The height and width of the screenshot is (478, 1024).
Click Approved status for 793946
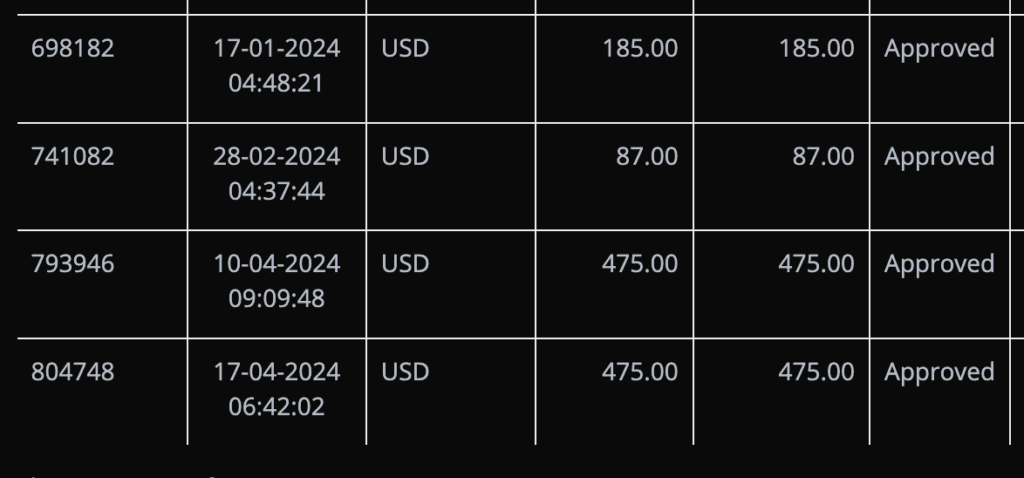point(939,265)
